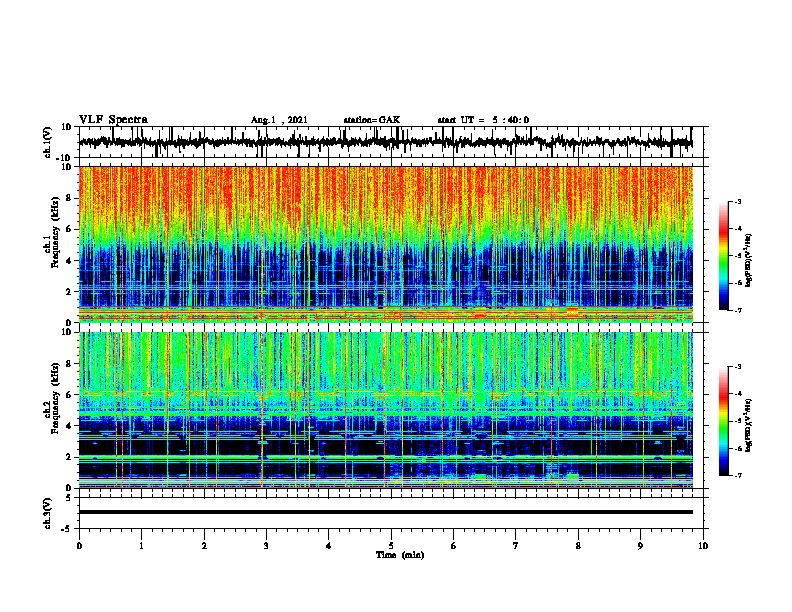Click the "-7" label on ch.2 color bar
Image resolution: width=792 pixels, height=612 pixels.
point(737,475)
